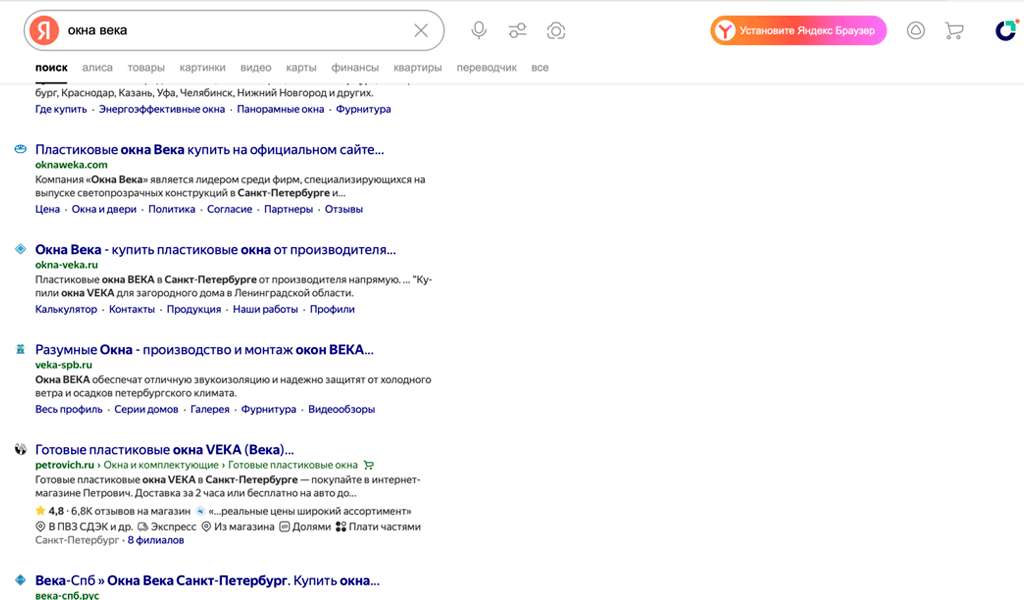
Task: Click favicon of Века-Спб result
Action: click(21, 580)
